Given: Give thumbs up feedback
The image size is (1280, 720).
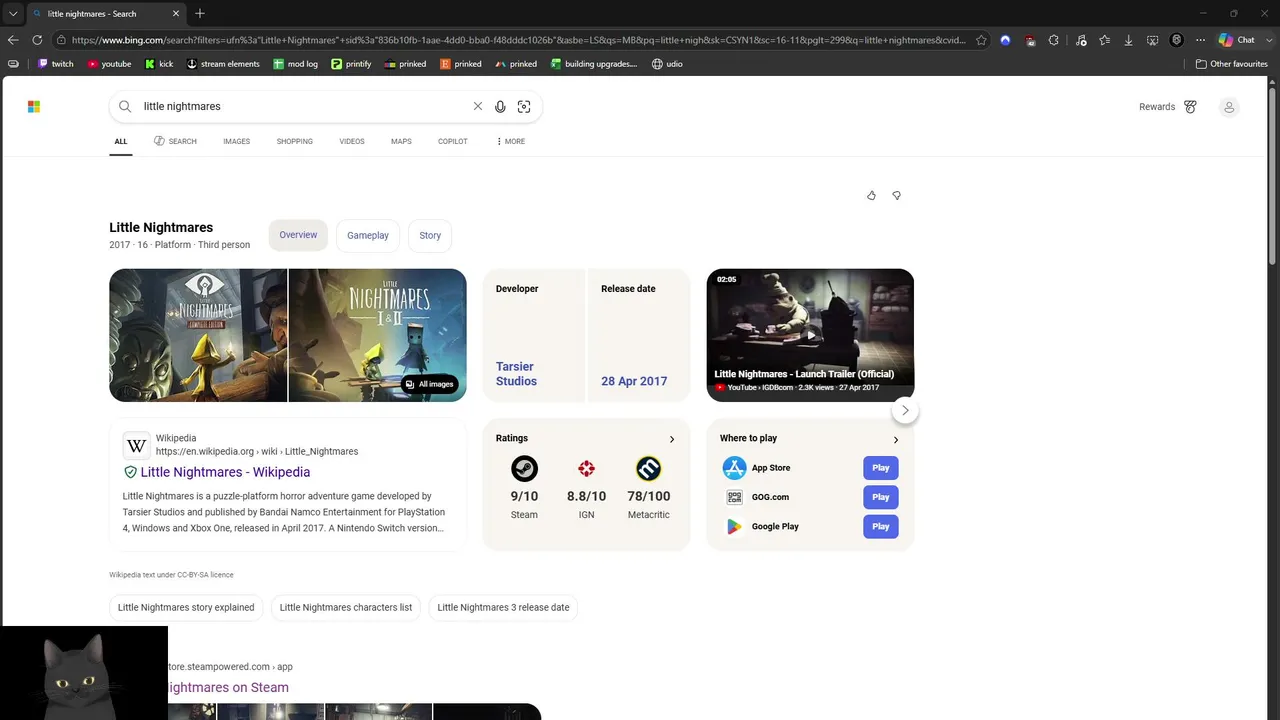Looking at the screenshot, I should 871,195.
